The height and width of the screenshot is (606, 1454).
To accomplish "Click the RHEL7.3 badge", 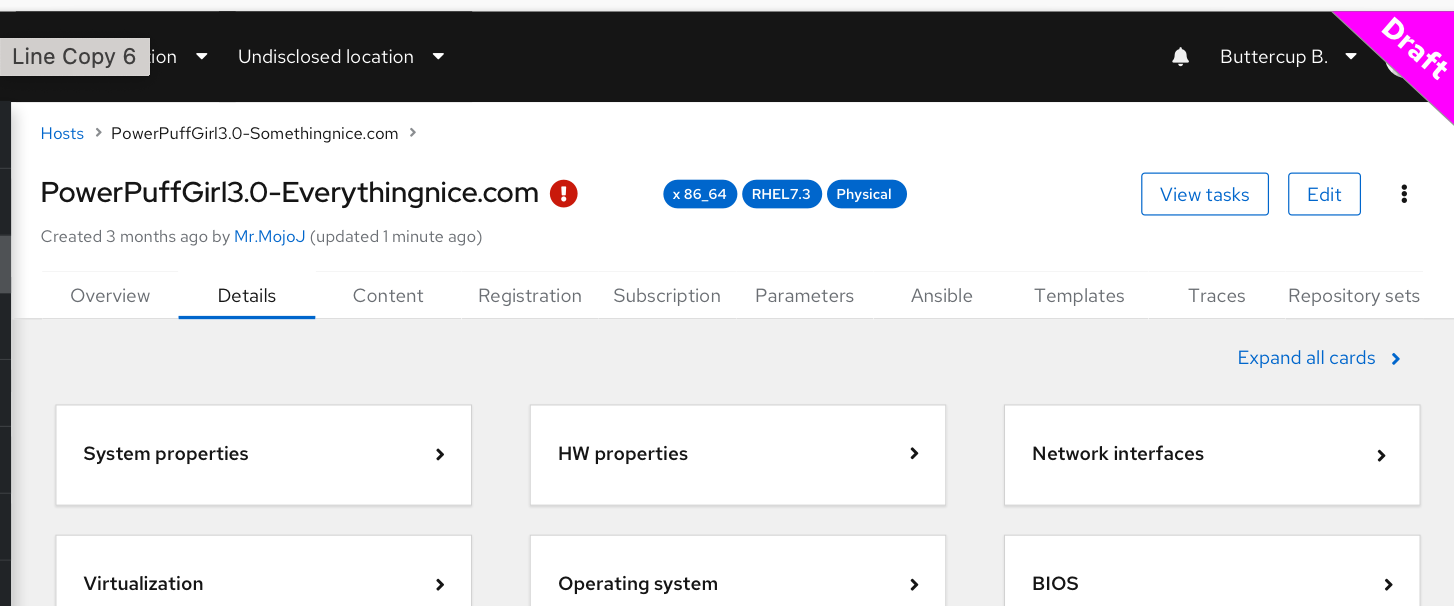I will [x=781, y=194].
